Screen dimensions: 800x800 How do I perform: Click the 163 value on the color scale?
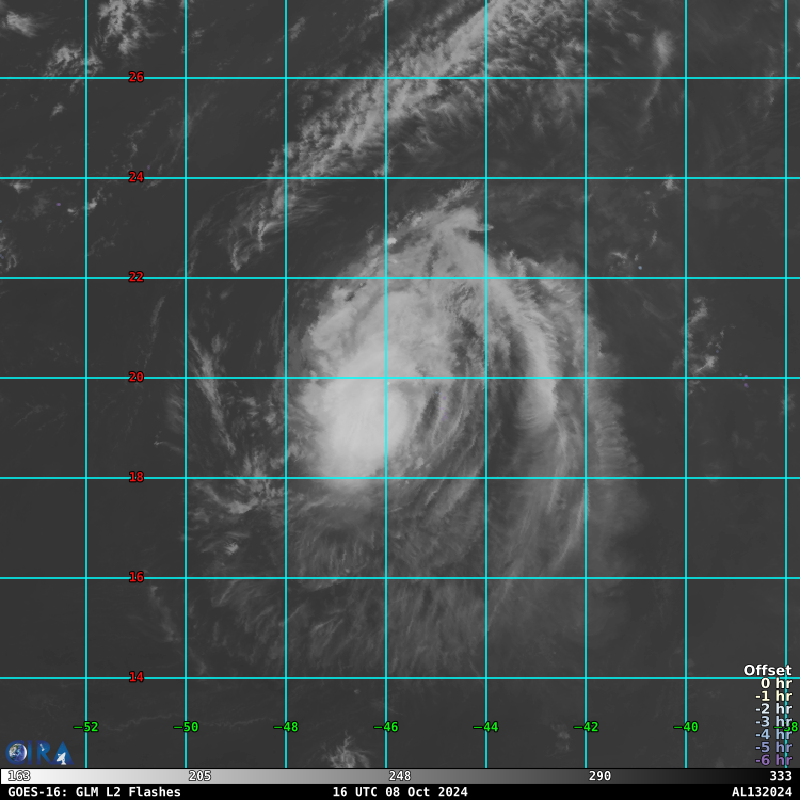coord(18,776)
